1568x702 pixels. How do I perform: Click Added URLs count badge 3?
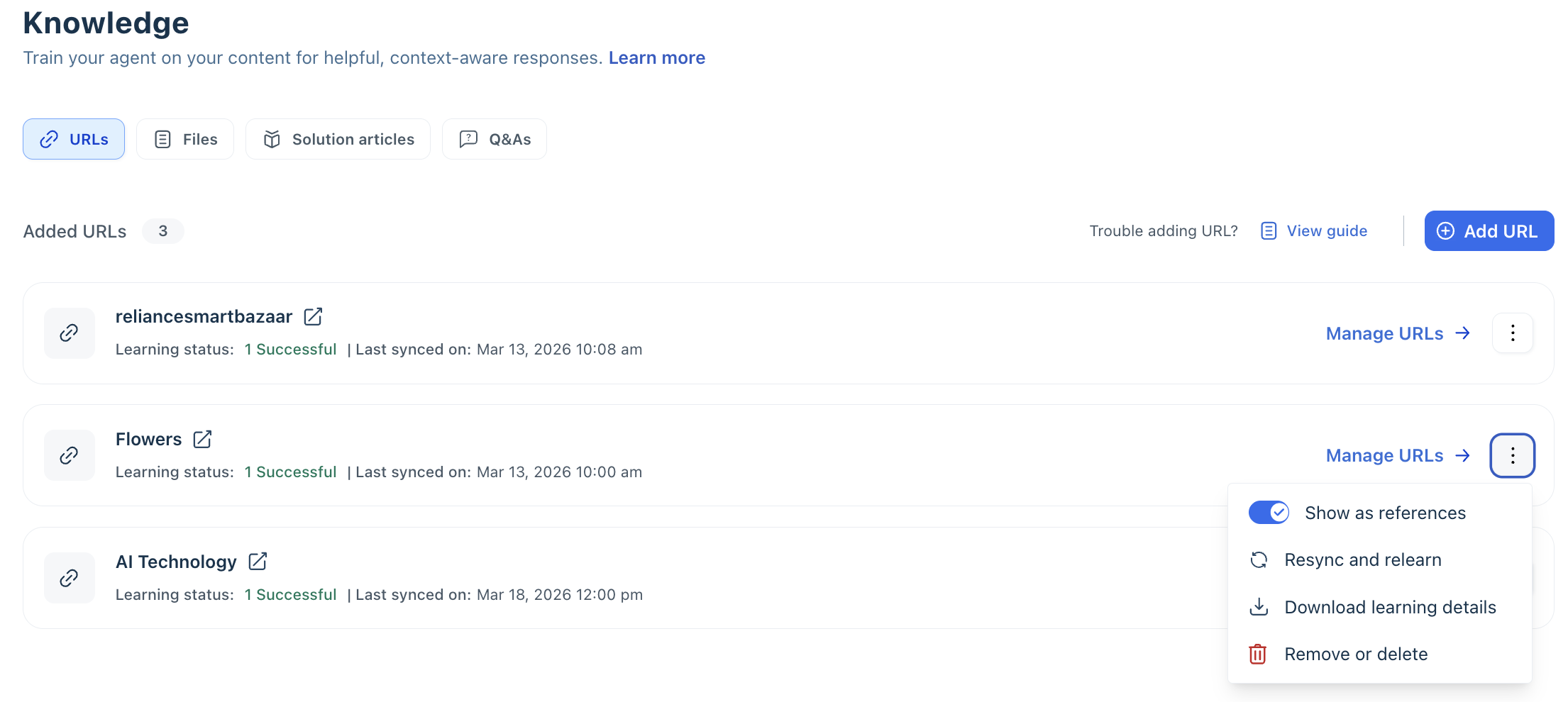tap(163, 231)
